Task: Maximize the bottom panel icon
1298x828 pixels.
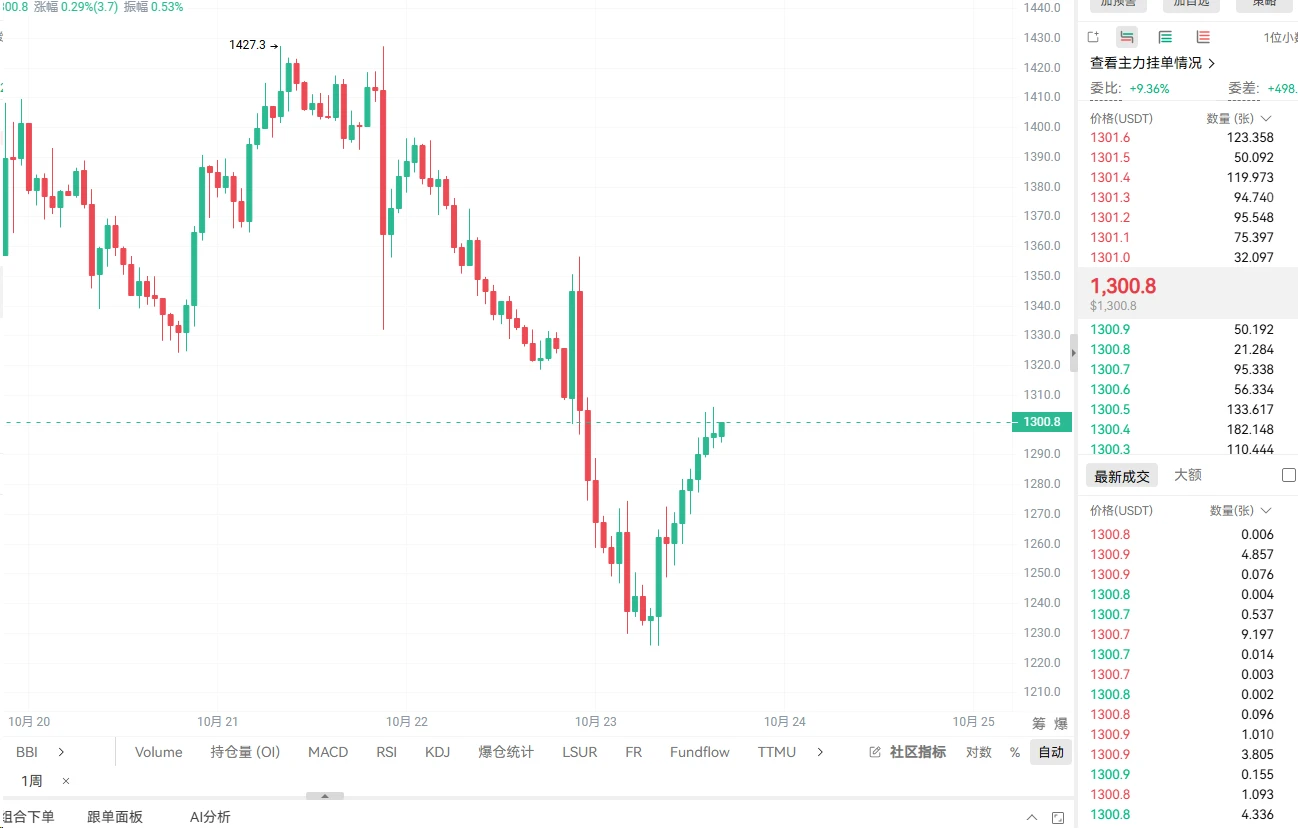Action: click(x=1058, y=818)
